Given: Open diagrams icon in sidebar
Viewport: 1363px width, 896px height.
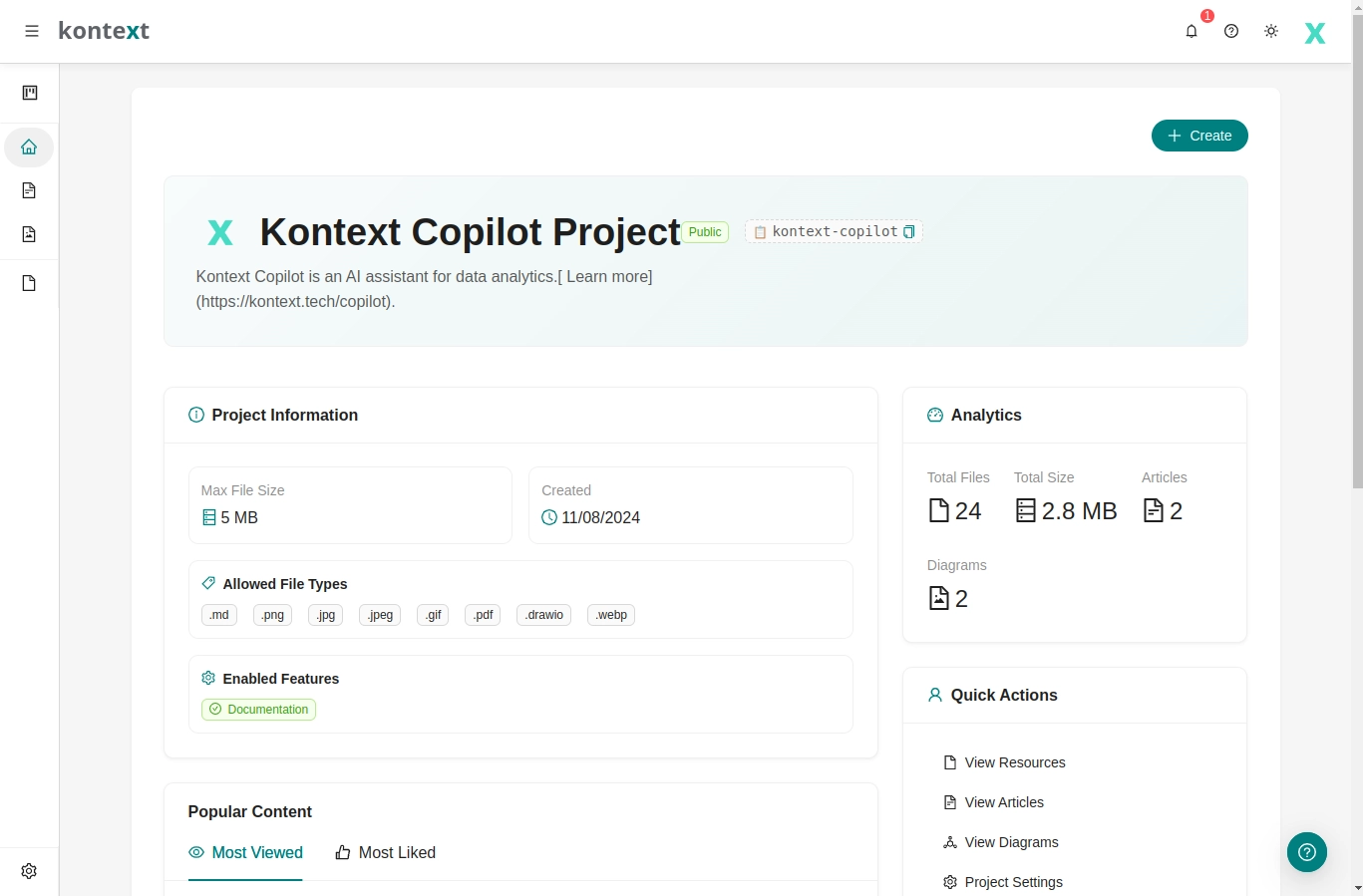Looking at the screenshot, I should 29,234.
